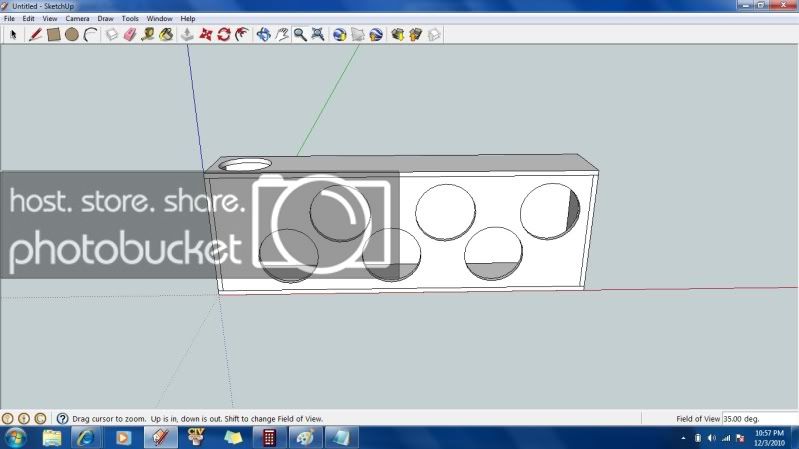Click the question mark Instructor icon in status bar
The height and width of the screenshot is (449, 799).
point(62,418)
